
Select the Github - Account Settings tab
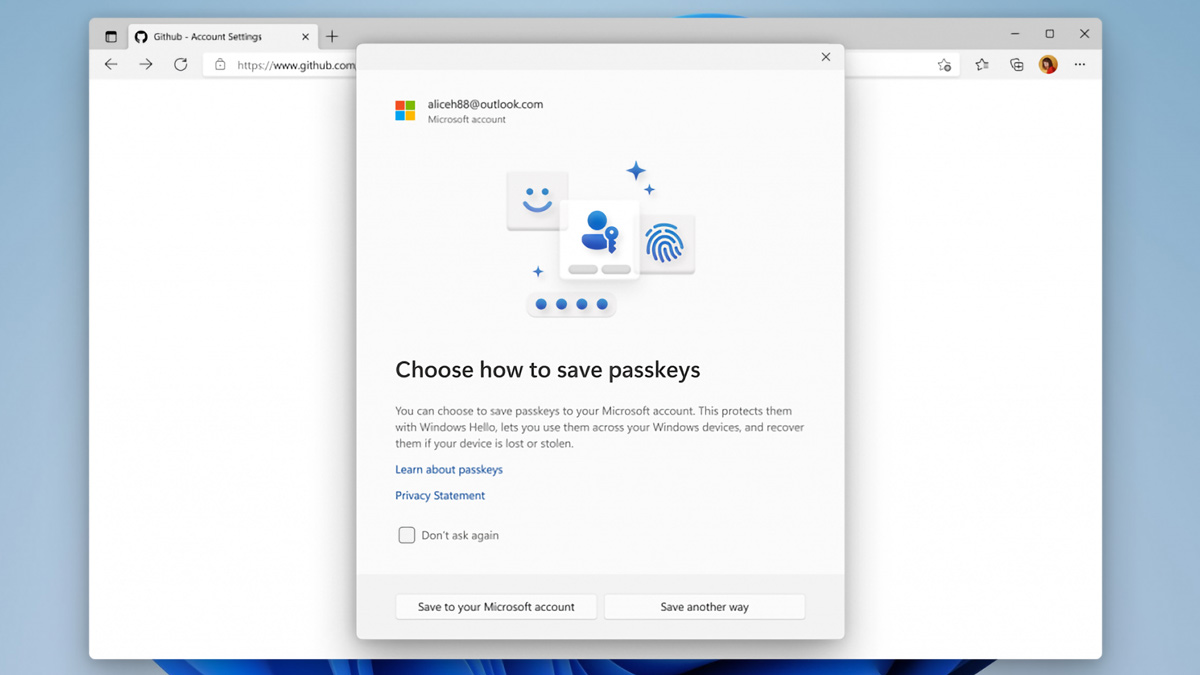(x=223, y=37)
